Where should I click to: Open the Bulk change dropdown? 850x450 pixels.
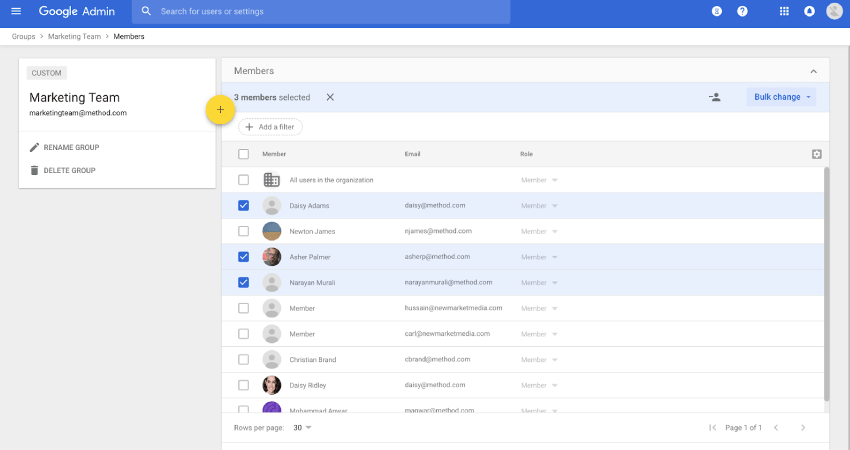781,97
